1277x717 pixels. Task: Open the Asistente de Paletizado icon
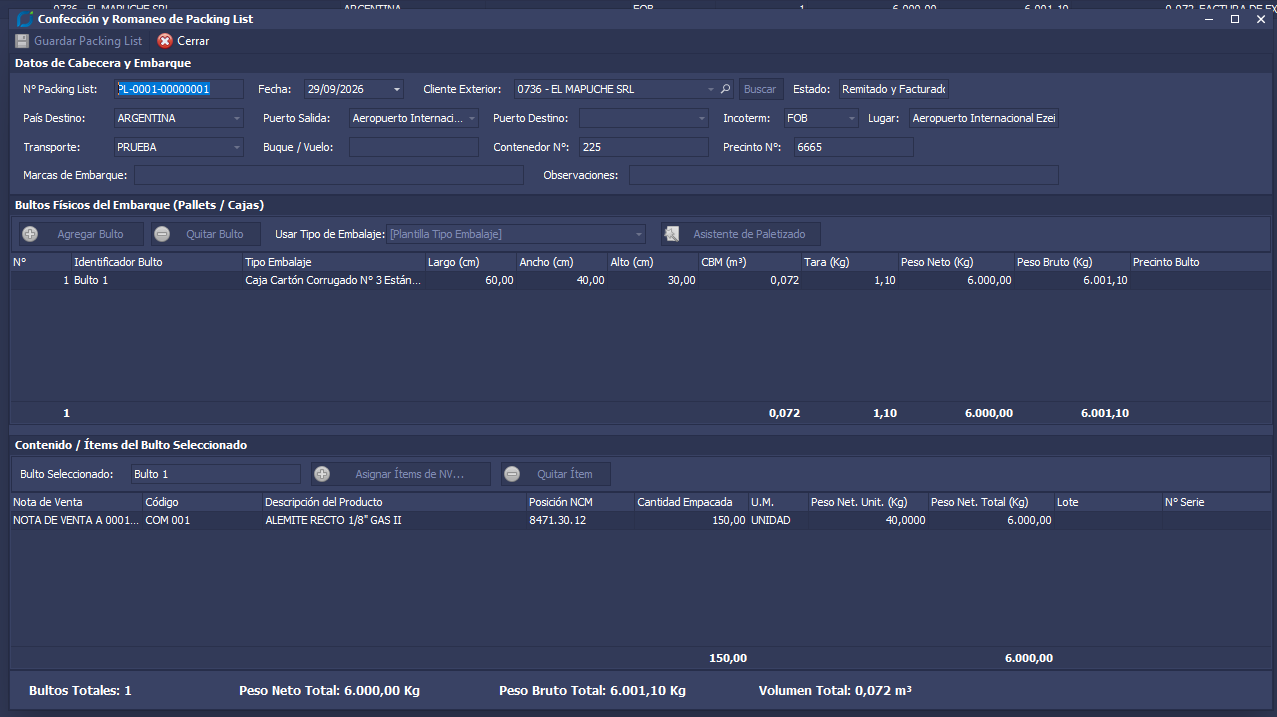pos(672,234)
